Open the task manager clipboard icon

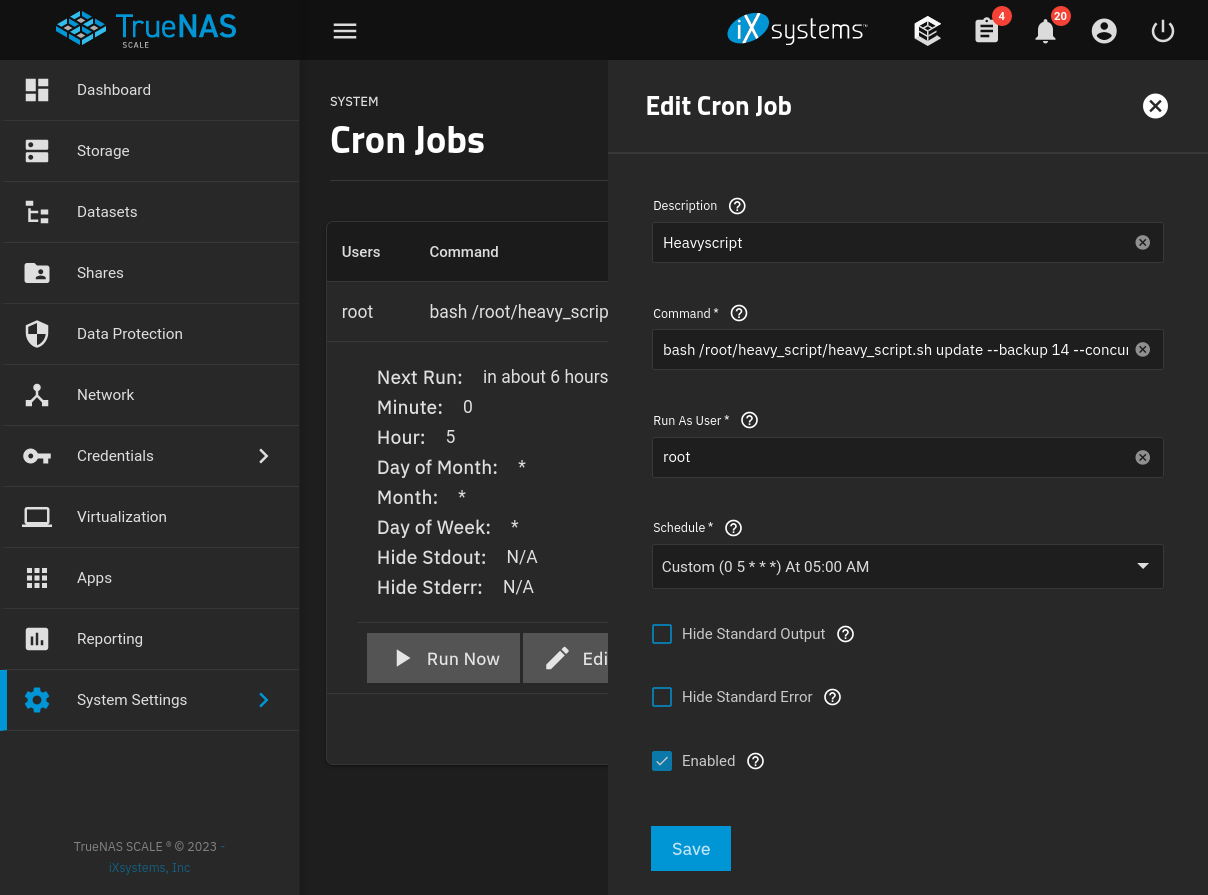[986, 31]
